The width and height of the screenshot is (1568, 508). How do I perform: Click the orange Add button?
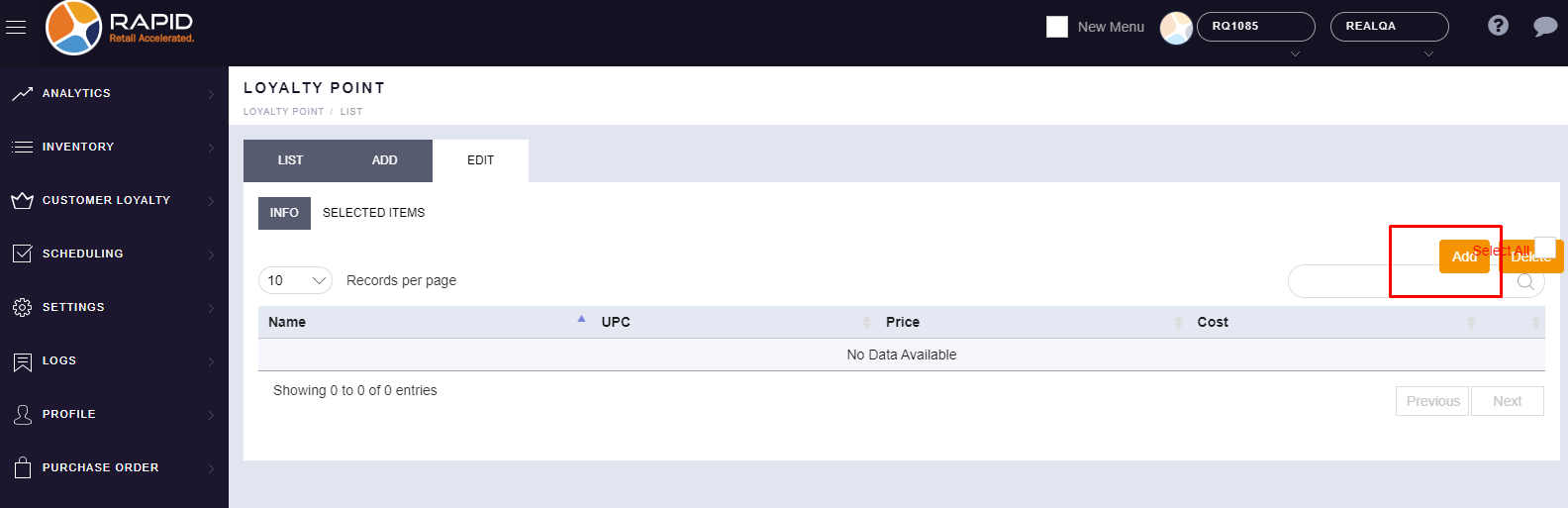click(1463, 256)
